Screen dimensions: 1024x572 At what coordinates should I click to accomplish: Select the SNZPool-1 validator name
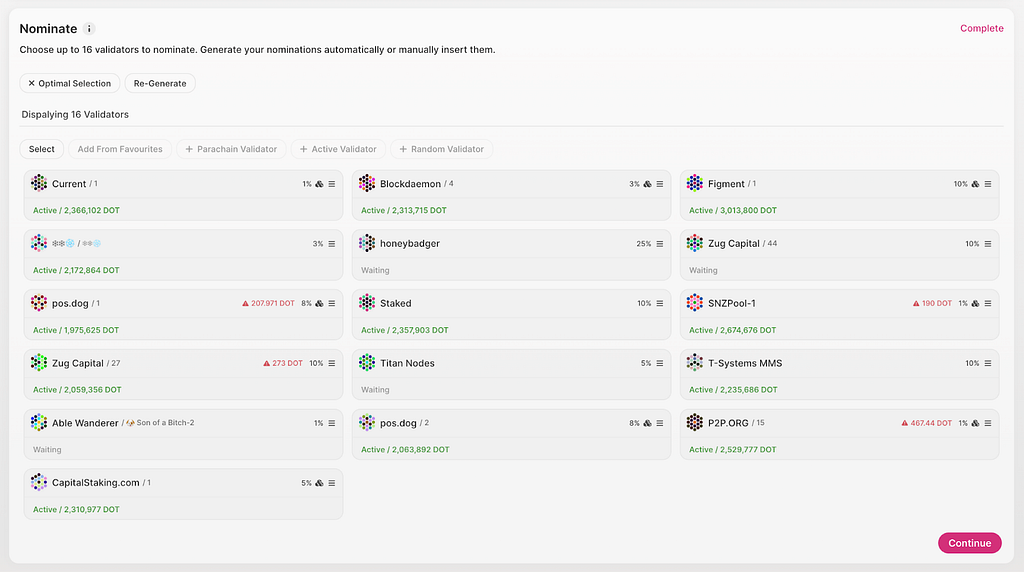coord(731,304)
